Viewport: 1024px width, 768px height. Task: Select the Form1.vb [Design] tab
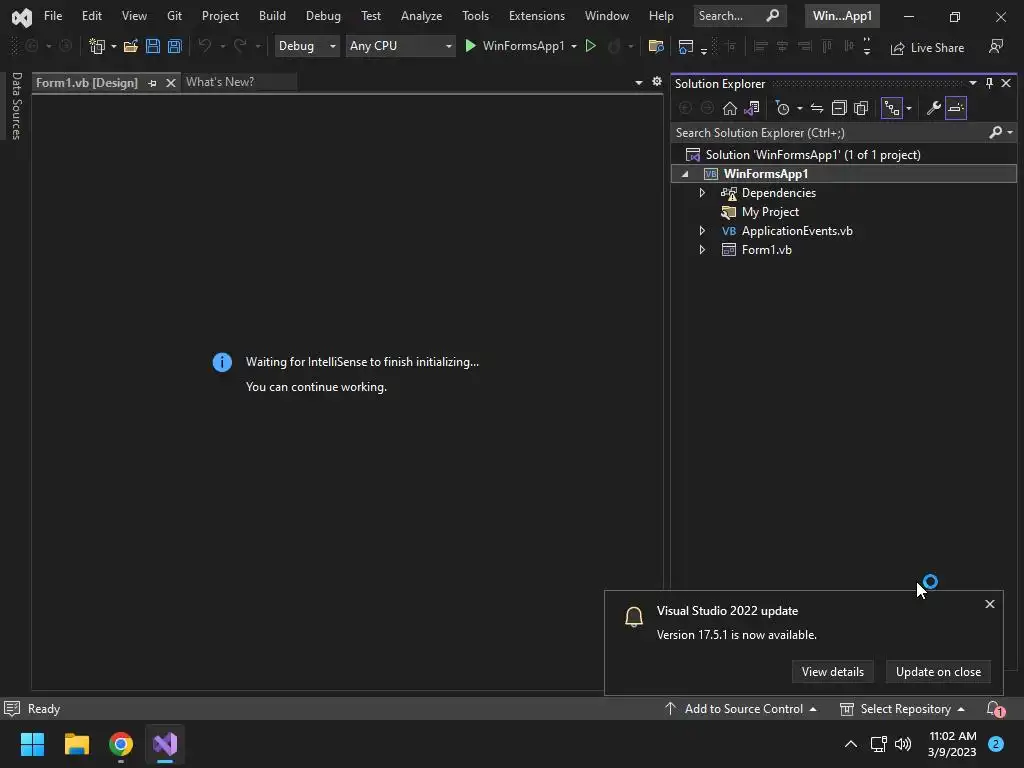coord(87,83)
